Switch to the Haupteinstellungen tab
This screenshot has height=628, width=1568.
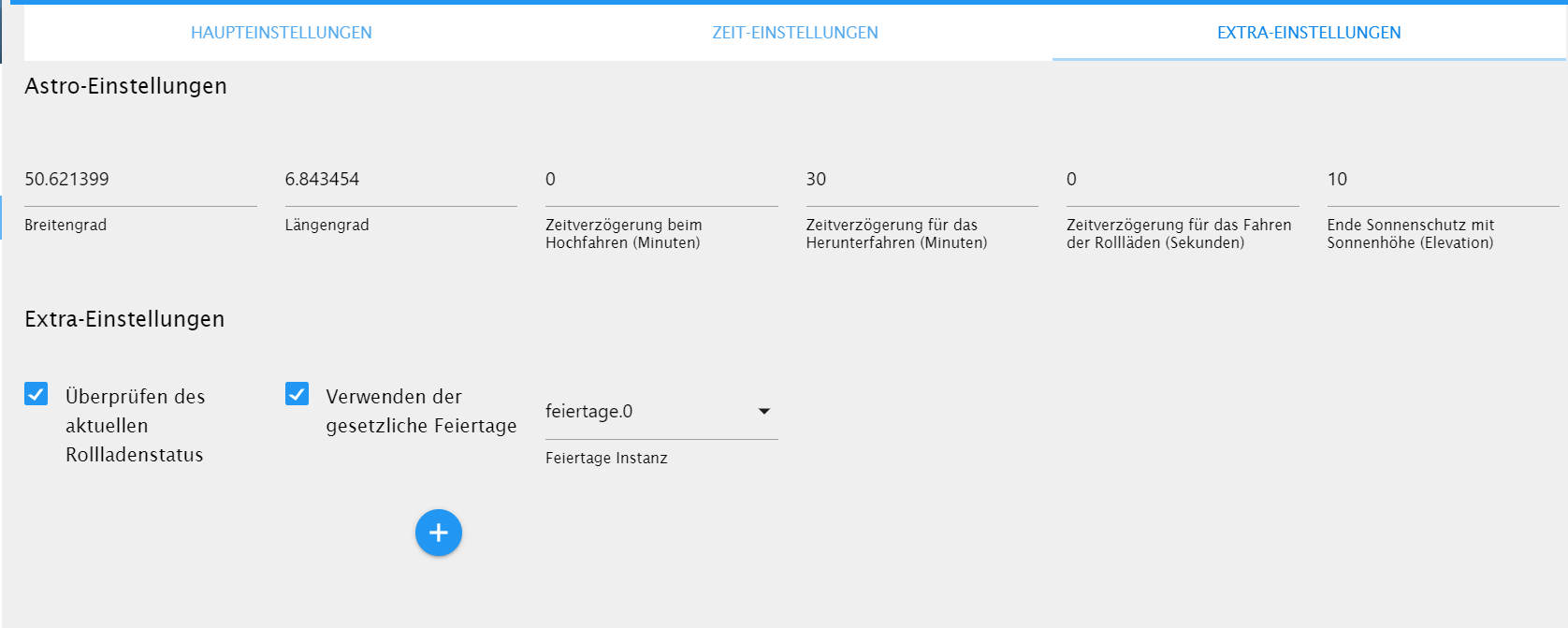click(282, 33)
